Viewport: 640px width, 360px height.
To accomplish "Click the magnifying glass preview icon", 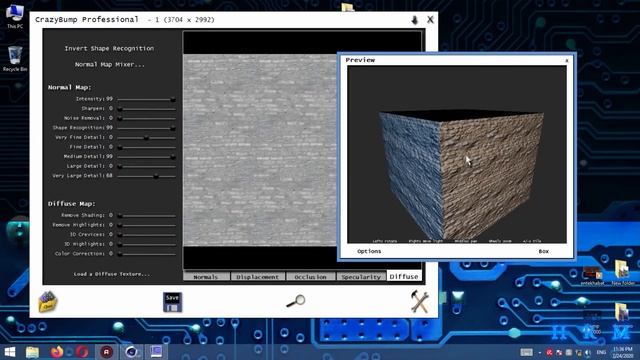I will [x=296, y=301].
